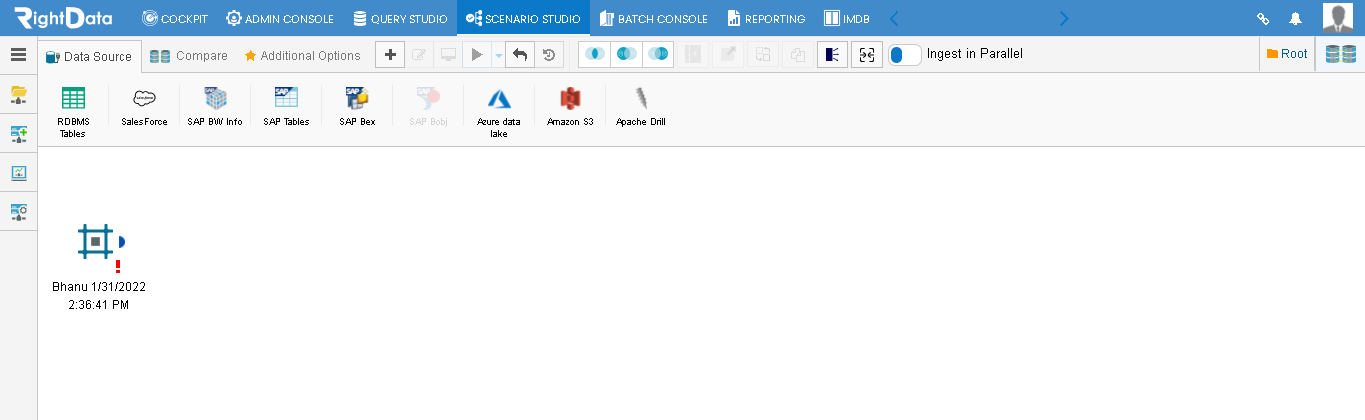1365x420 pixels.
Task: Open the REPORTING section
Action: click(x=766, y=18)
